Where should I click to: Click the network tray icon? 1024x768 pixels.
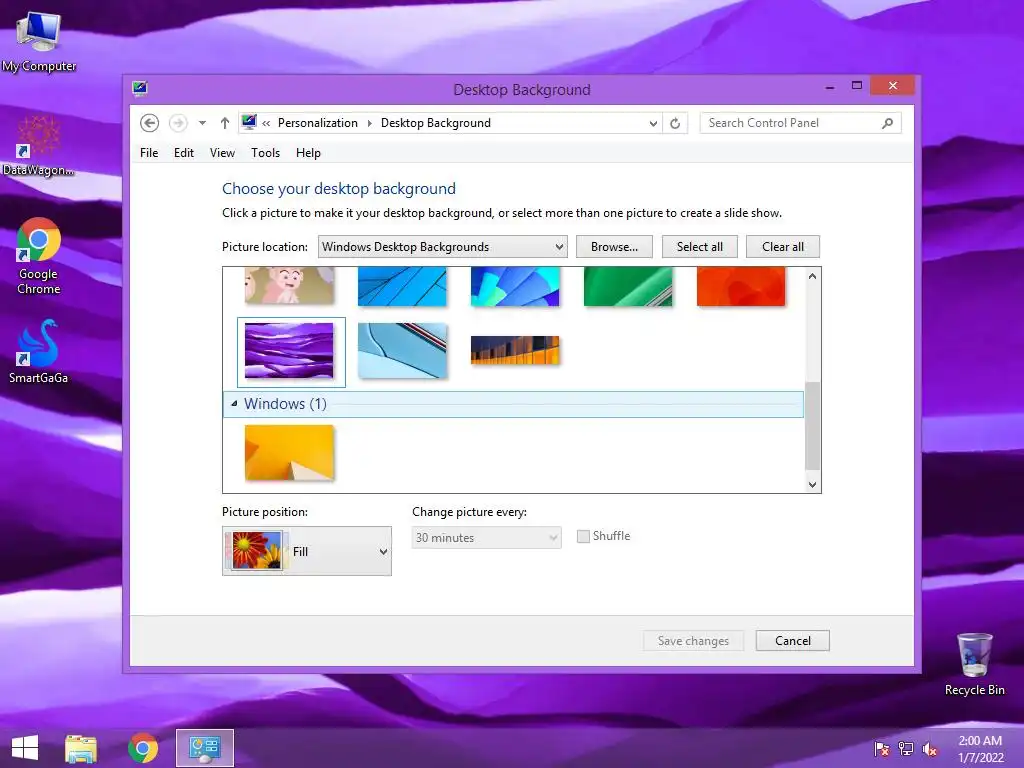coord(906,749)
